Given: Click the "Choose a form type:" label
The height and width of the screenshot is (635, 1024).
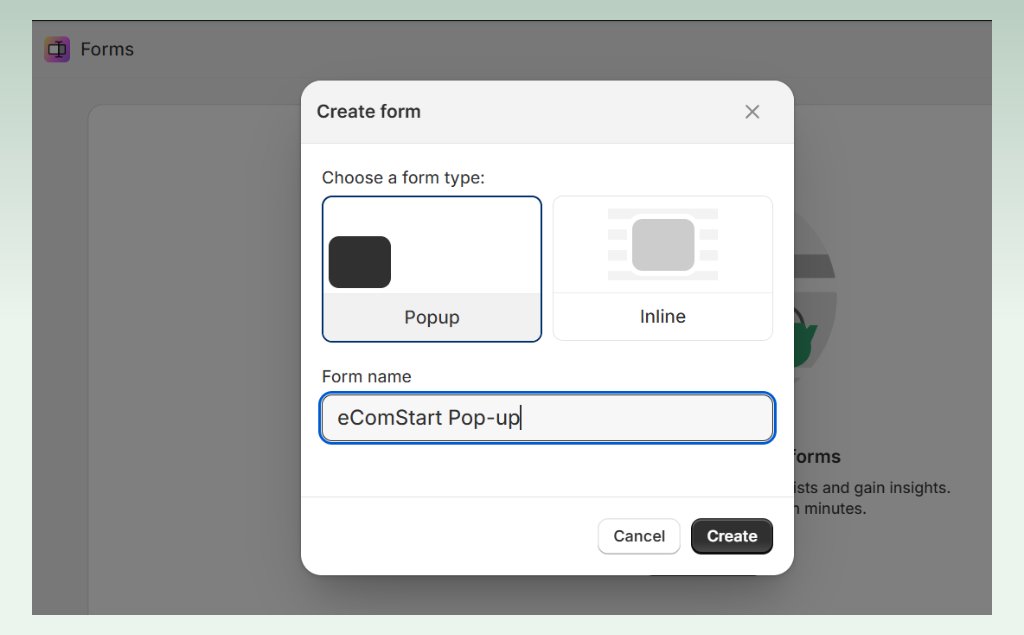Looking at the screenshot, I should [403, 178].
